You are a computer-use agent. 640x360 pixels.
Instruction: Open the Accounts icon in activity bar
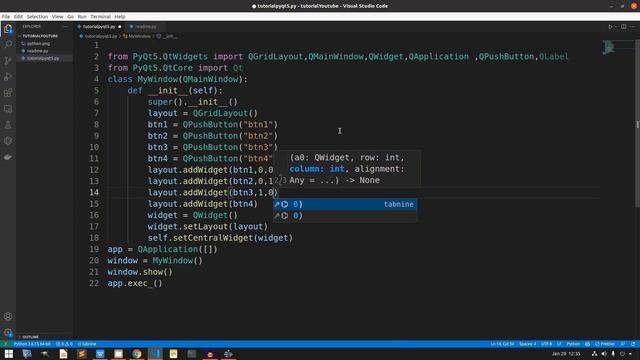click(x=8, y=316)
